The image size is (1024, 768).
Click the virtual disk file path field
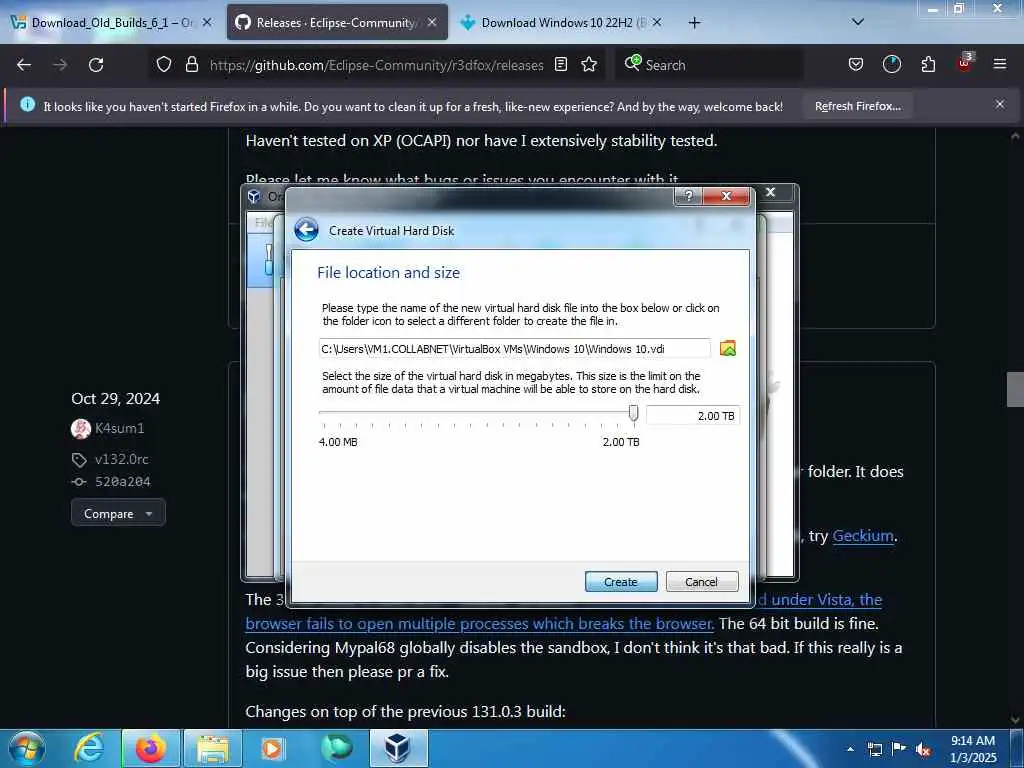(515, 348)
